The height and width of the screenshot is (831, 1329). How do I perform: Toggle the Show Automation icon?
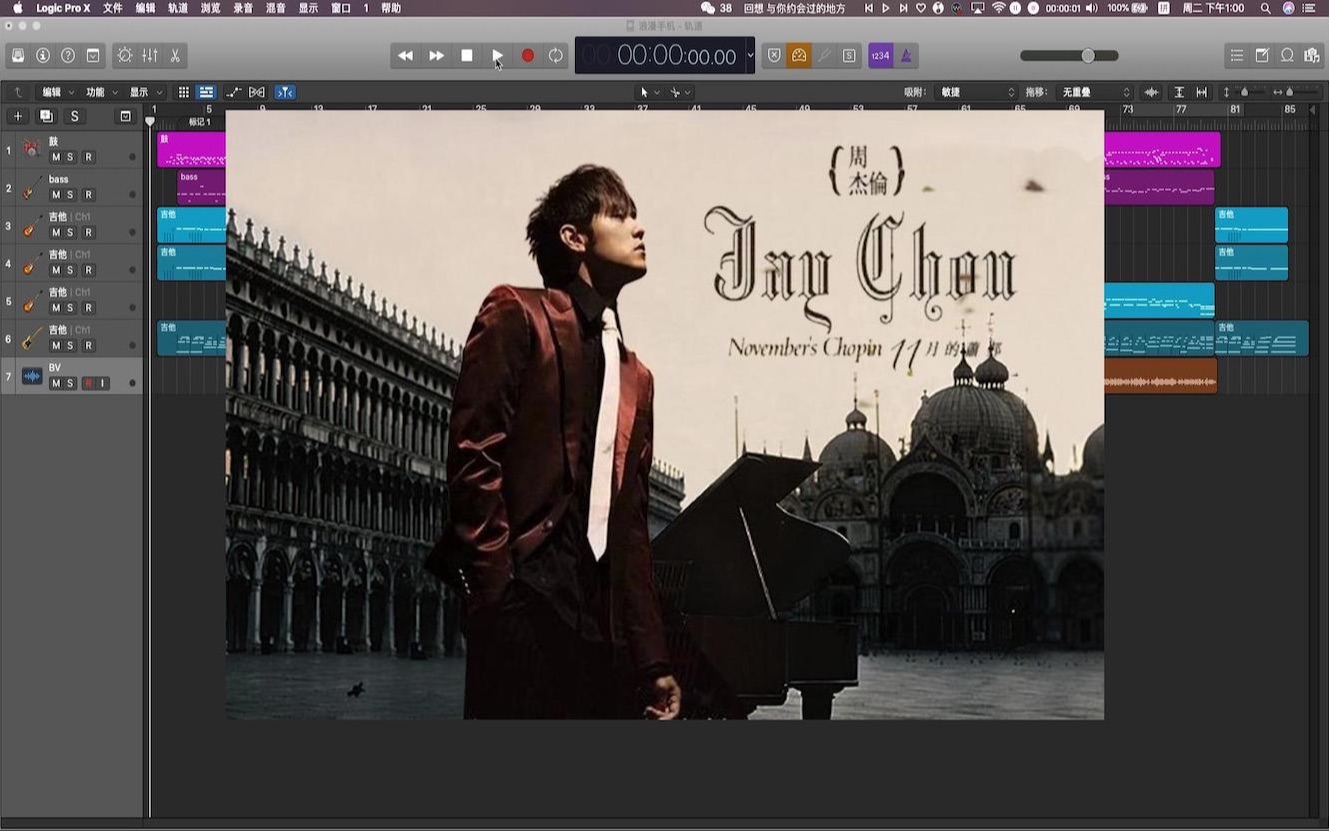point(234,92)
